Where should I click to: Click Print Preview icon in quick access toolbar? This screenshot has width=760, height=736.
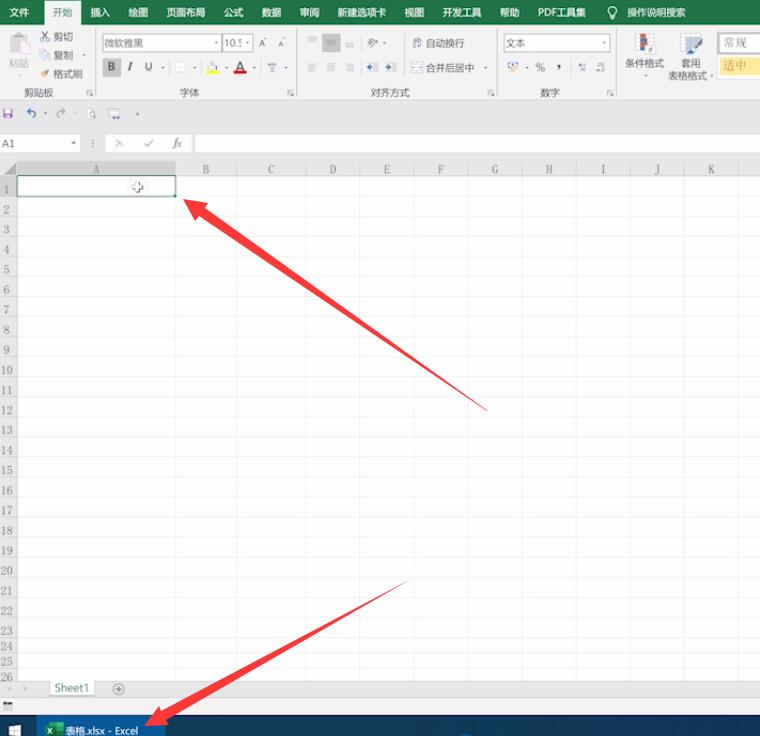point(91,114)
